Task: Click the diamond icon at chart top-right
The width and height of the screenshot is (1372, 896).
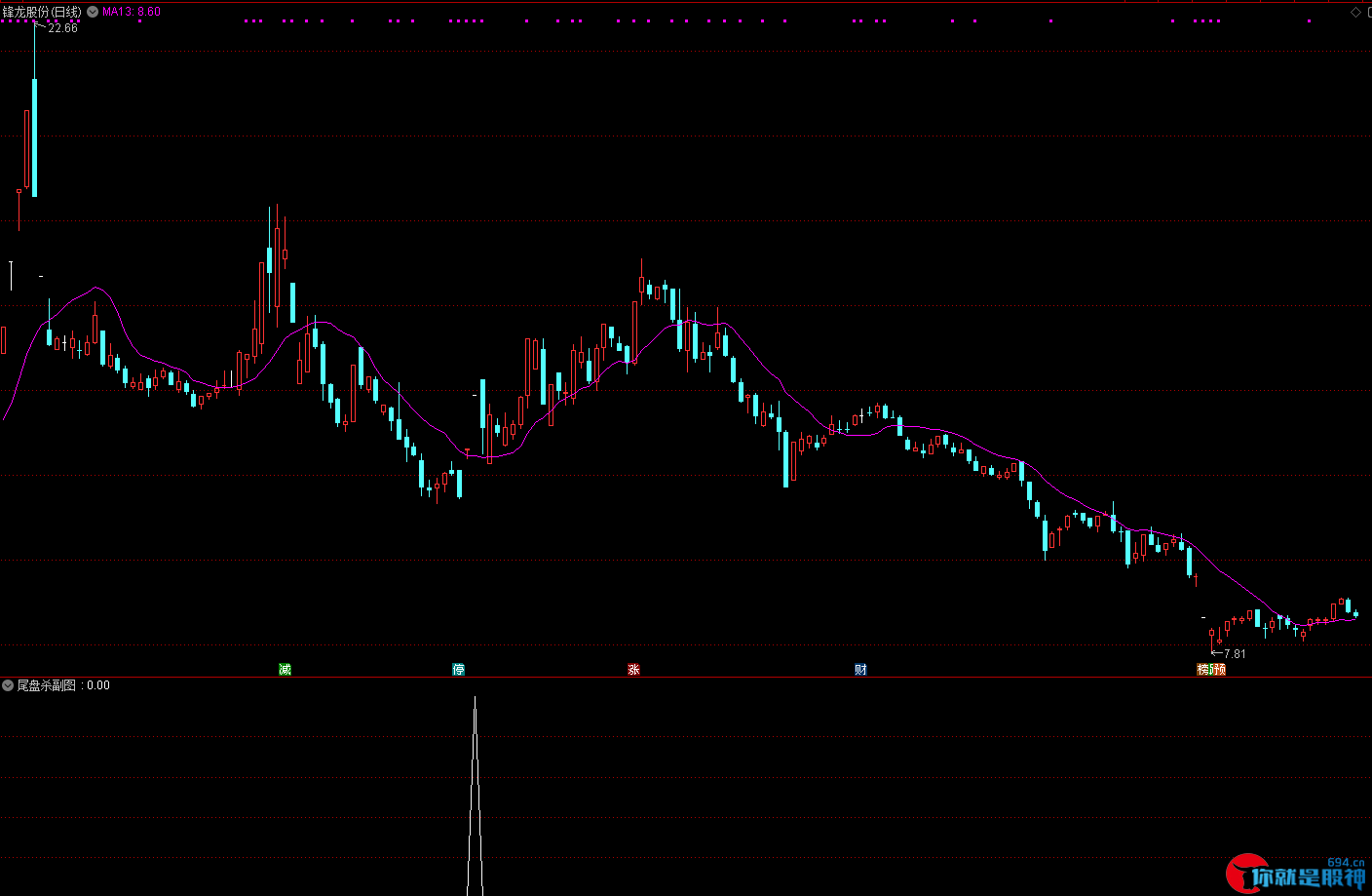Action: coord(1355,12)
